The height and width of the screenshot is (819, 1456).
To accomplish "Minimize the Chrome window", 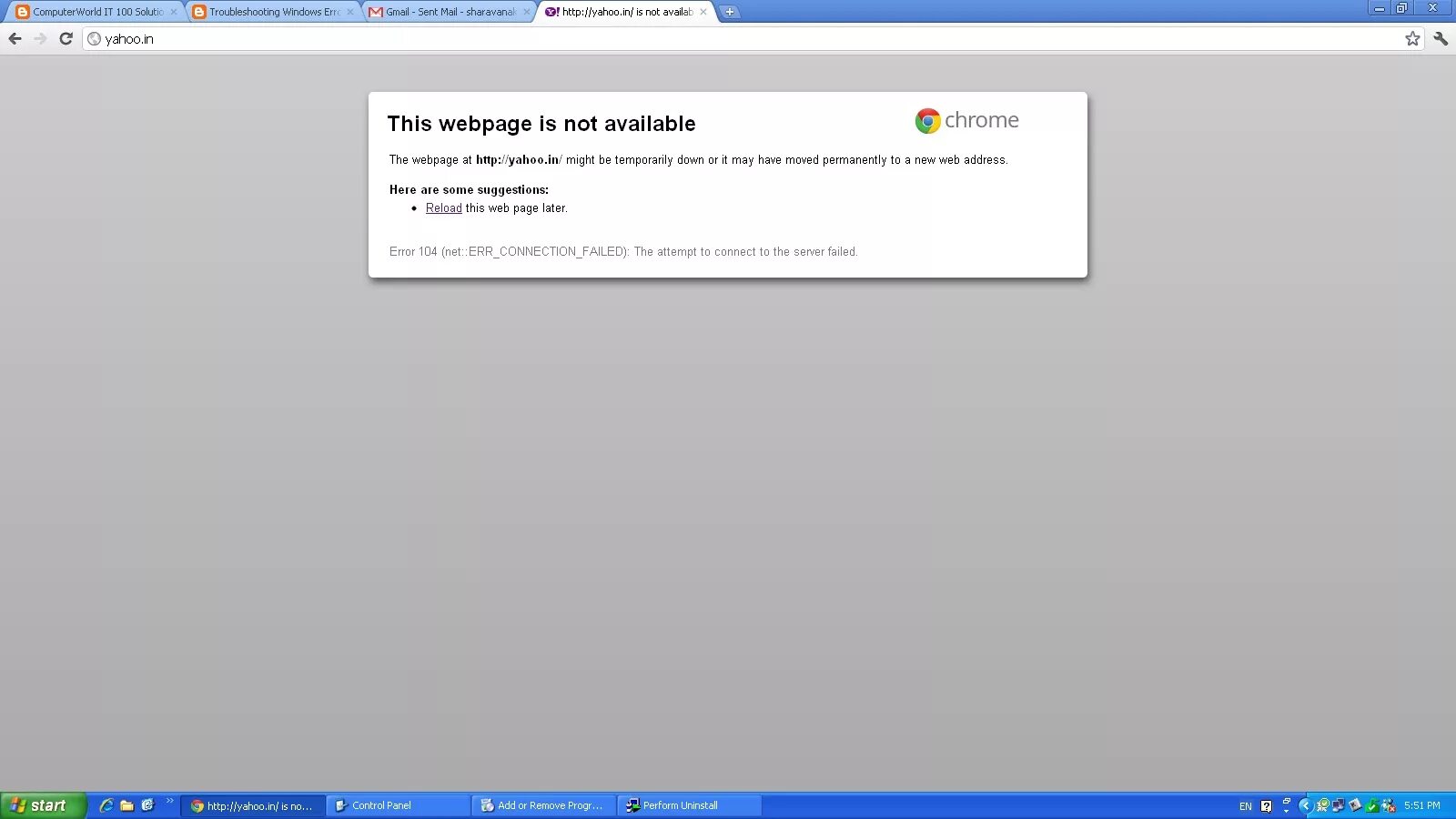I will pos(1380,8).
